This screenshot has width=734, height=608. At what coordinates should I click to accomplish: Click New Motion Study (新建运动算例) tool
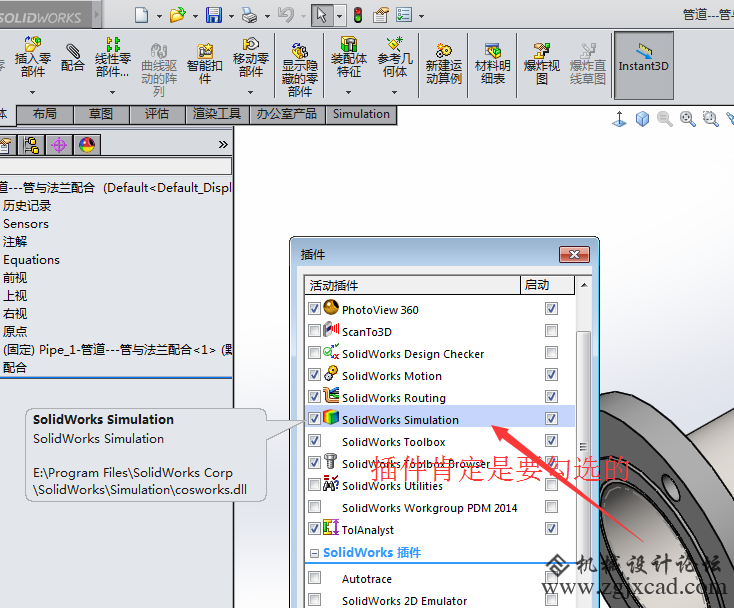[444, 64]
